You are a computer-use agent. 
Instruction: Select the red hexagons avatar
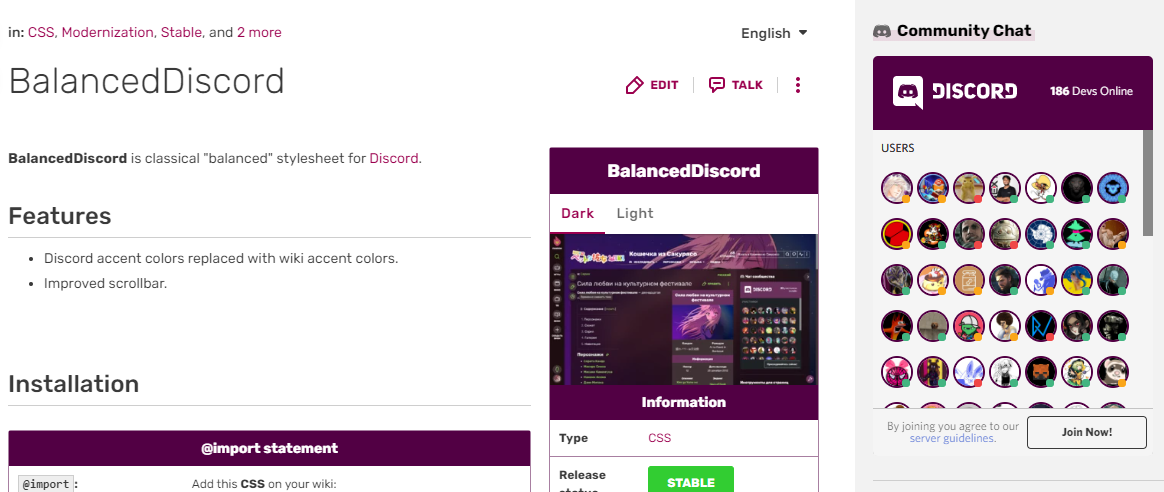tap(897, 234)
